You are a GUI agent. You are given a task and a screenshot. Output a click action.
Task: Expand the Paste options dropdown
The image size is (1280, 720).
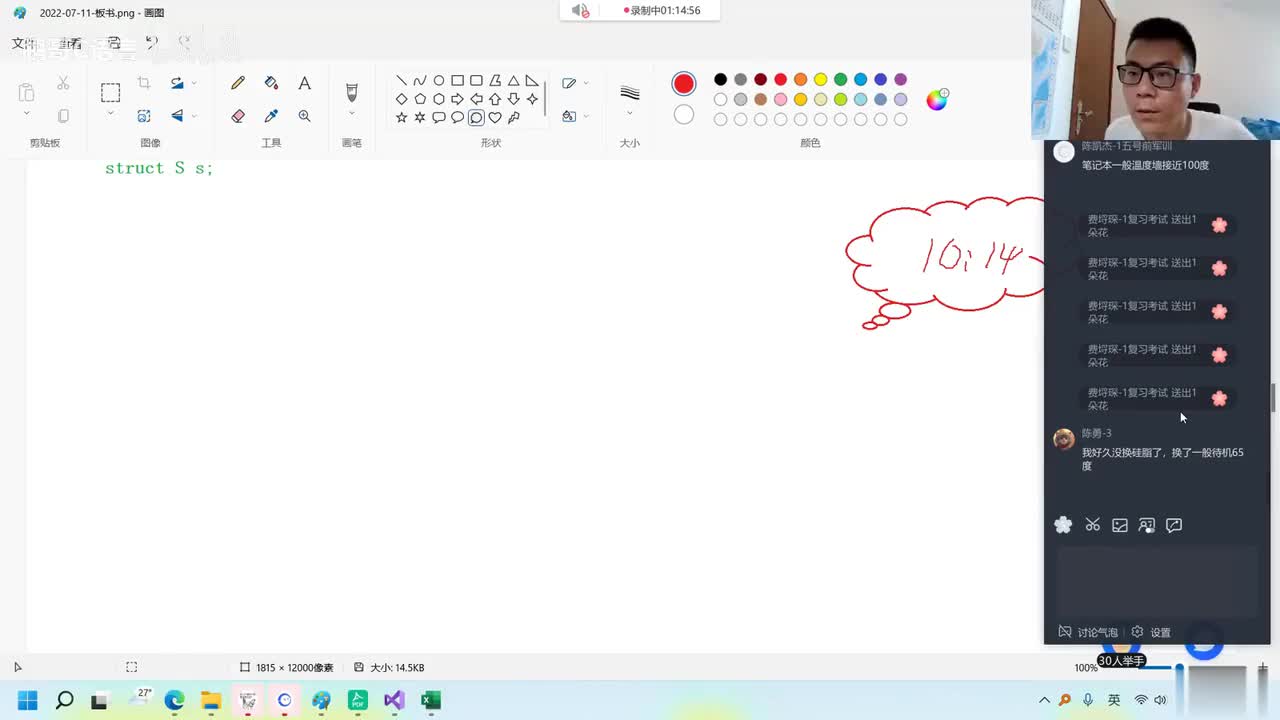tap(26, 114)
